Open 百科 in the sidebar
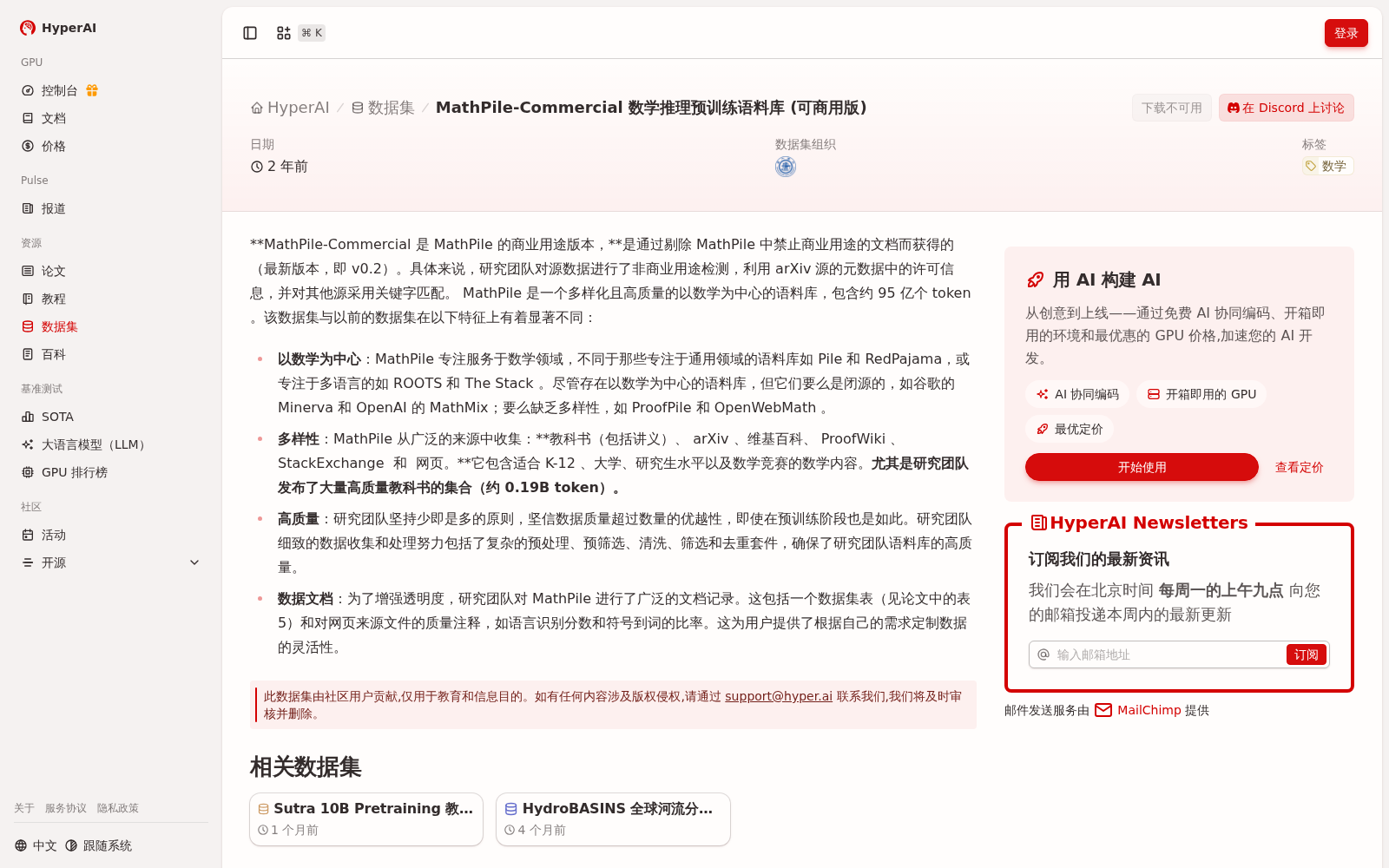The height and width of the screenshot is (868, 1389). click(53, 354)
